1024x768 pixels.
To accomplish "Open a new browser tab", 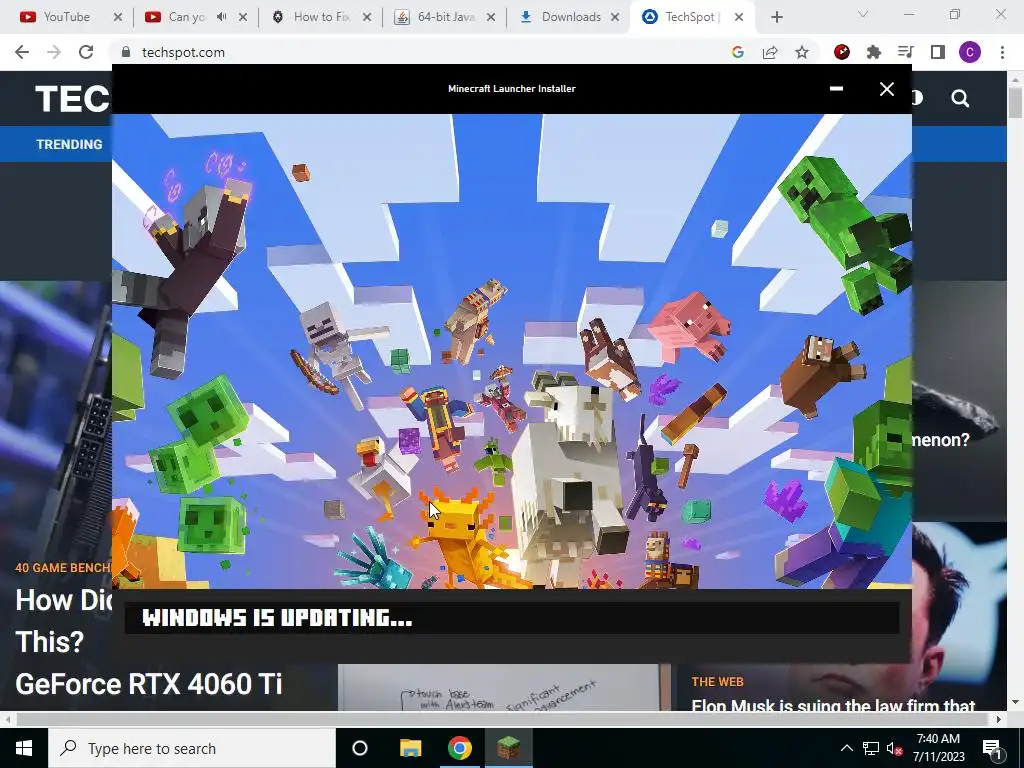I will [776, 17].
